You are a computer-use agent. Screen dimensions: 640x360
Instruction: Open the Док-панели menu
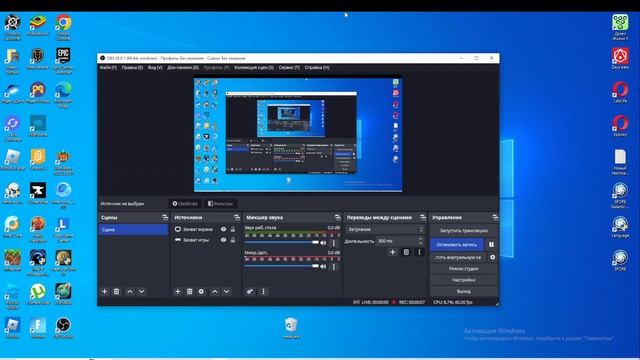[183, 68]
